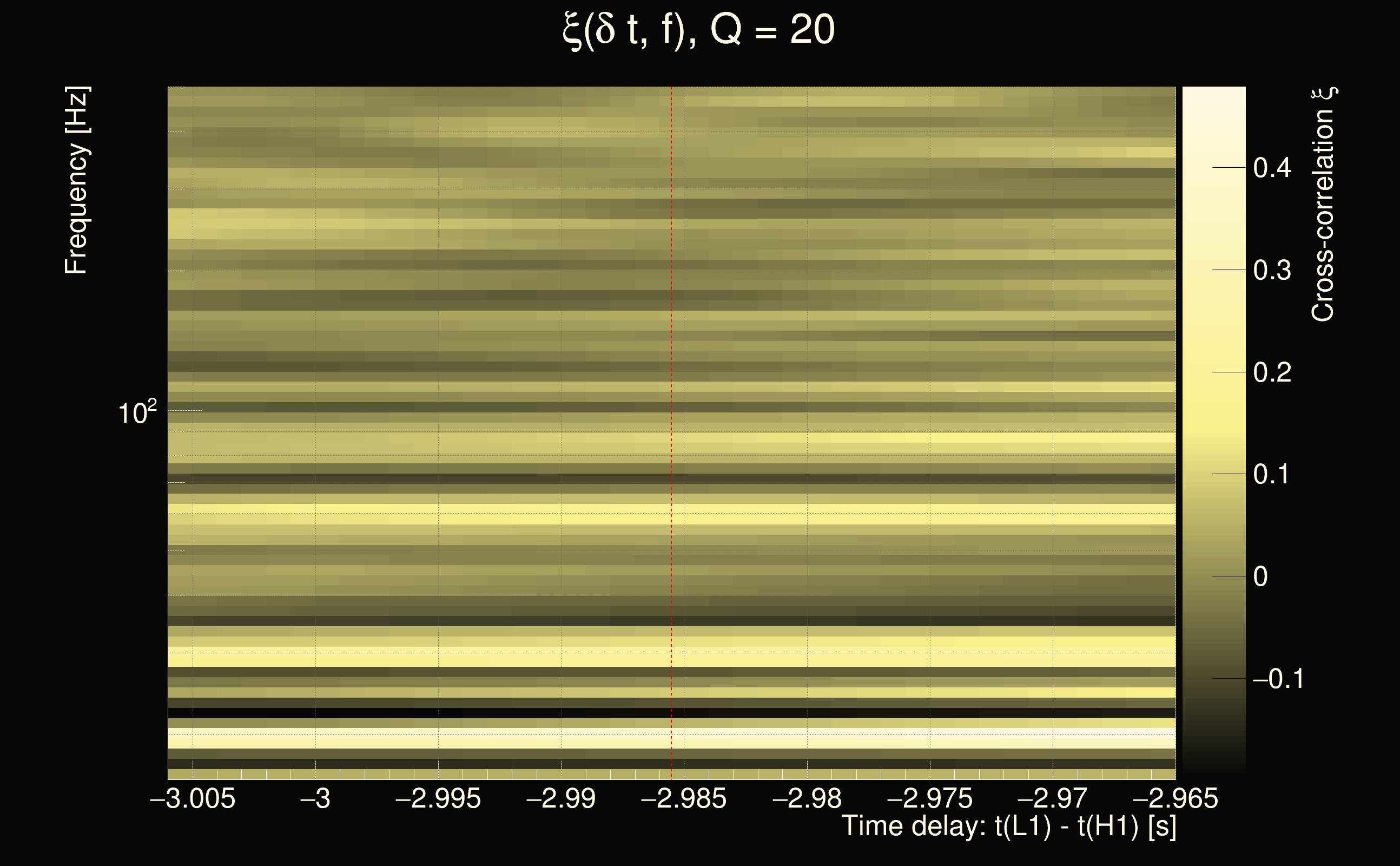The width and height of the screenshot is (1400, 866).
Task: Click the –2.965 x-axis tick label
Action: click(x=1175, y=798)
